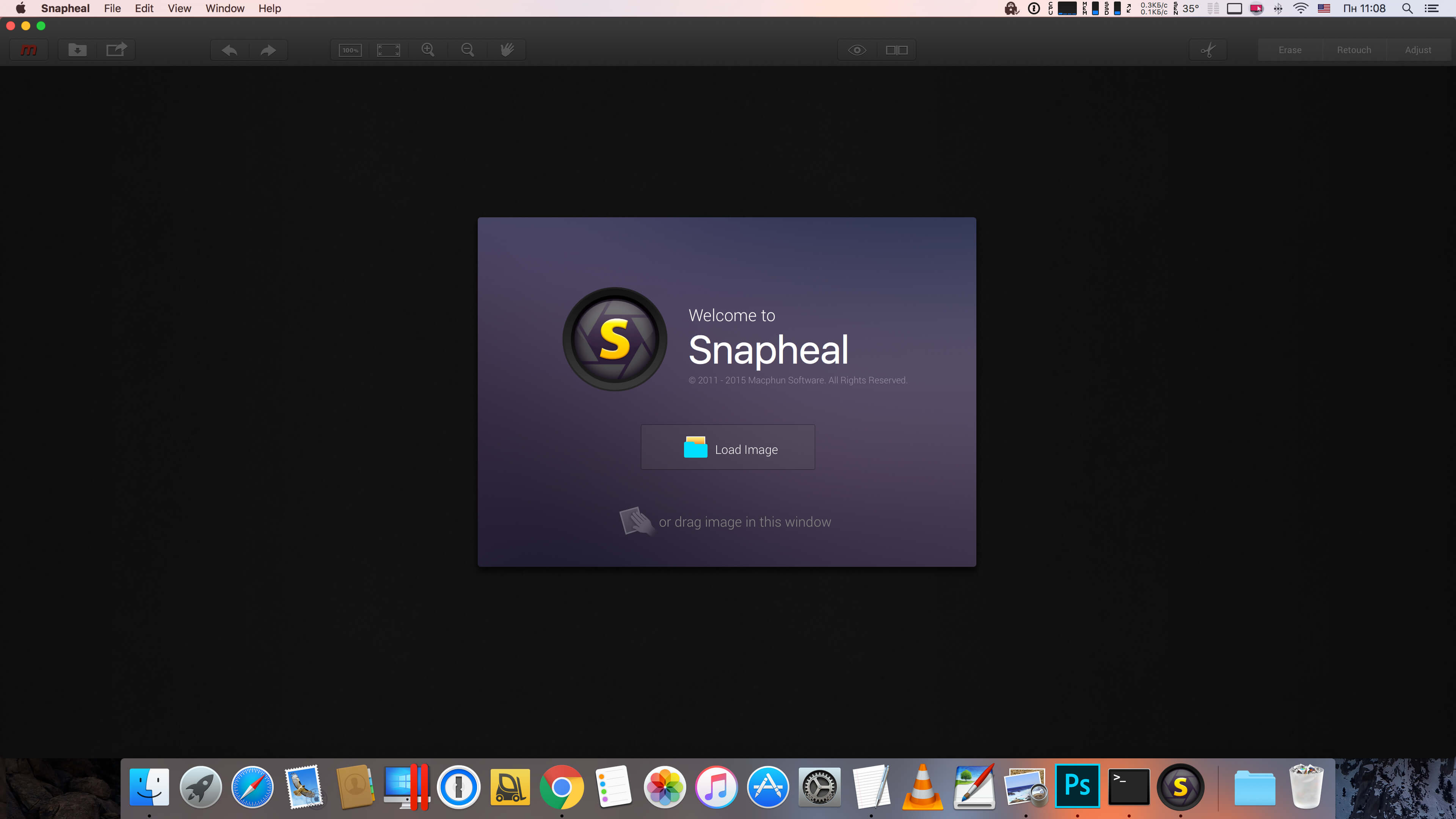Open the Window menu
1456x819 pixels.
[x=225, y=8]
